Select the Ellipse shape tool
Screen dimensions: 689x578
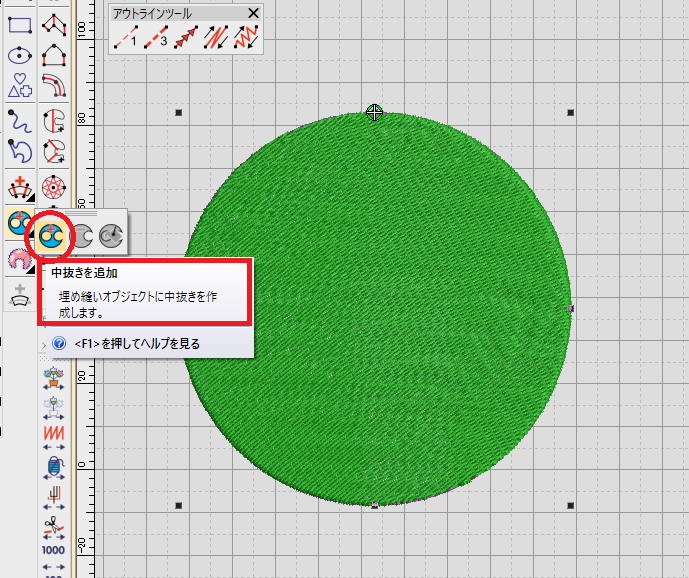20,55
